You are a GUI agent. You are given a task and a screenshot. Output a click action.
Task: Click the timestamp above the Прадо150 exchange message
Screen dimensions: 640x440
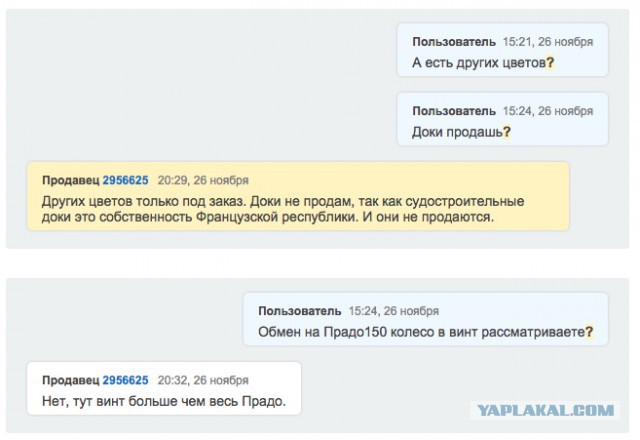[x=394, y=311]
